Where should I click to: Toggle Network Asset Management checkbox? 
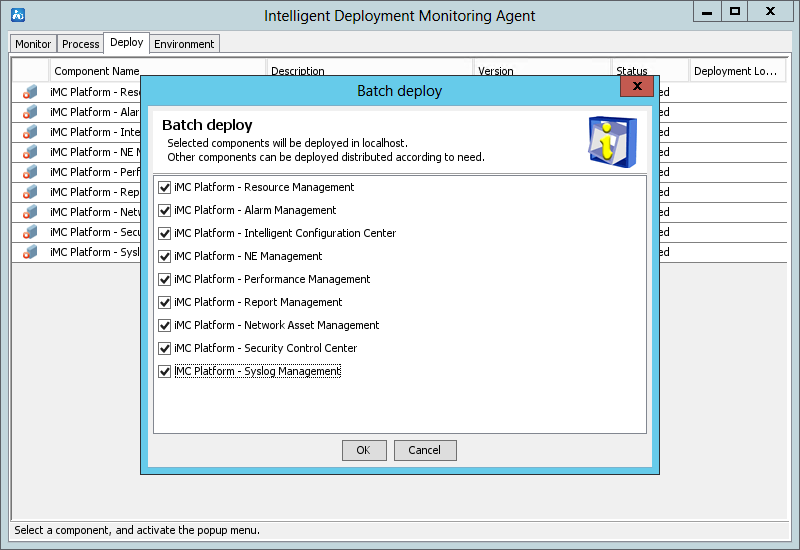click(164, 326)
